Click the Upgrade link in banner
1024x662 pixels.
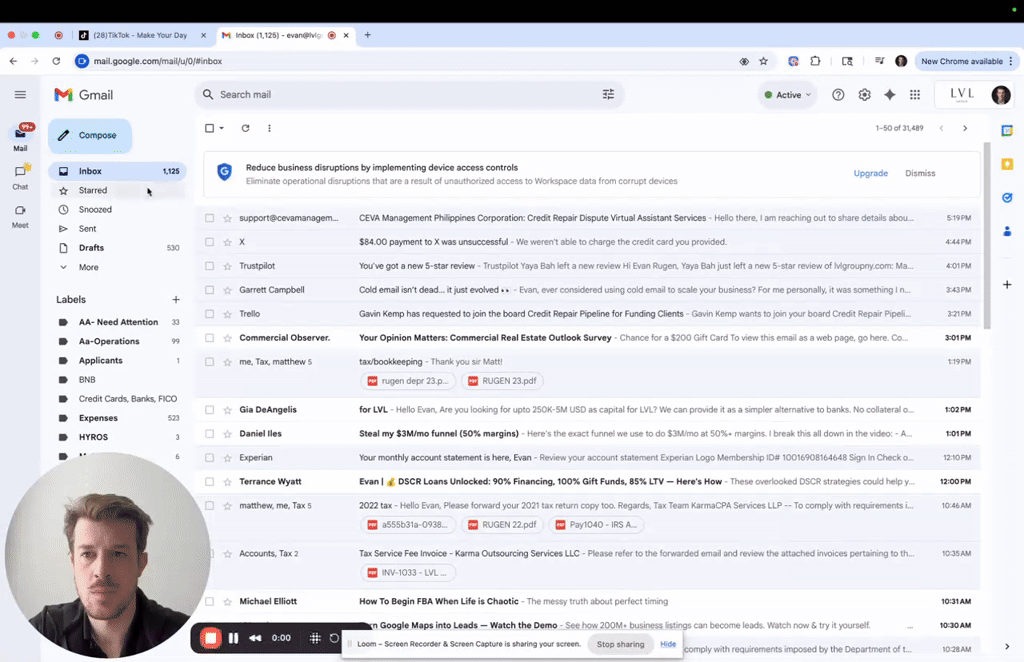pos(871,173)
